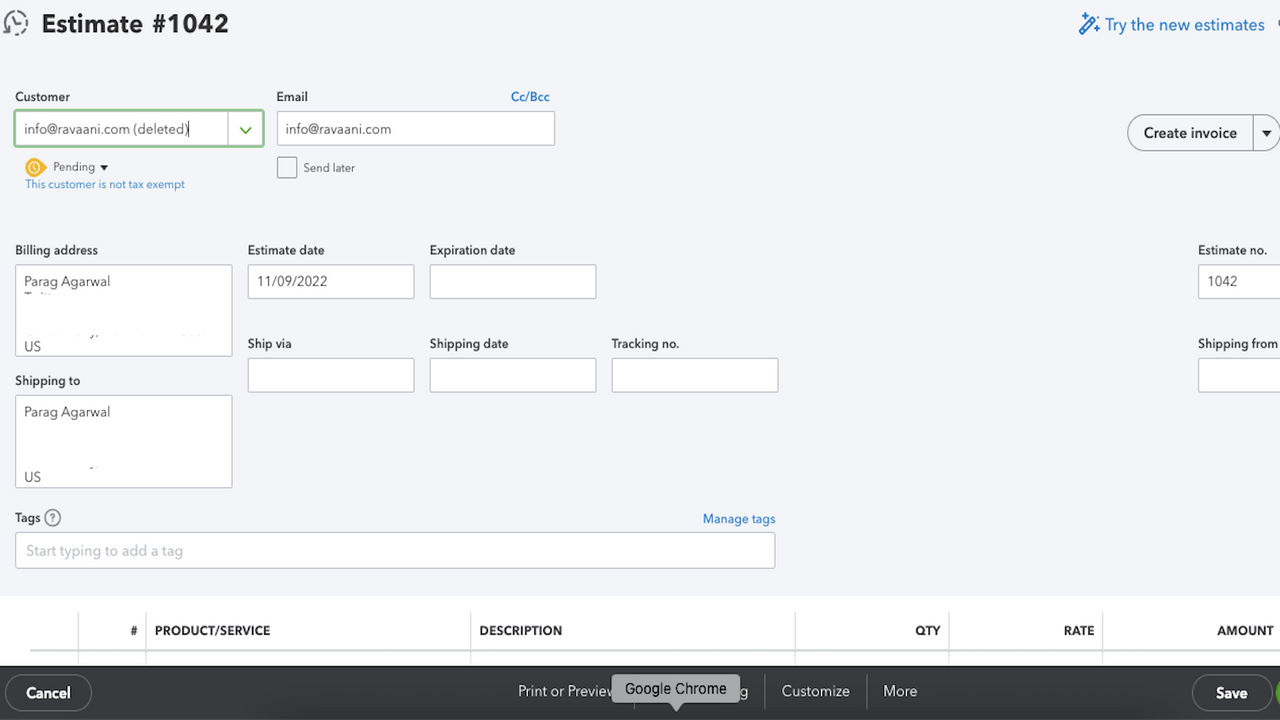
Task: Click the Expiration date input field
Action: coord(512,281)
